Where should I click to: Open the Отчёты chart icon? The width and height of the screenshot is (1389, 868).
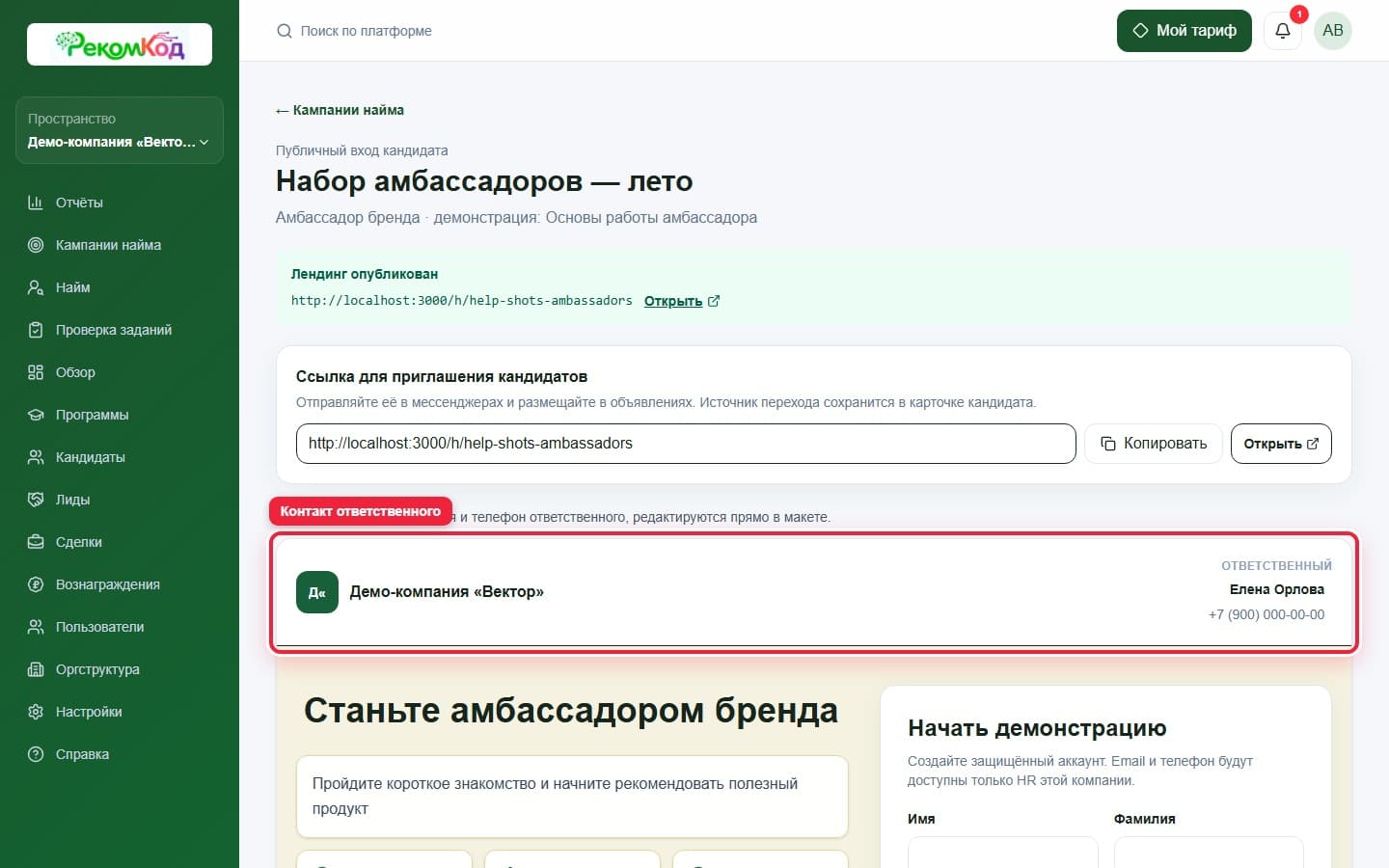pos(36,203)
